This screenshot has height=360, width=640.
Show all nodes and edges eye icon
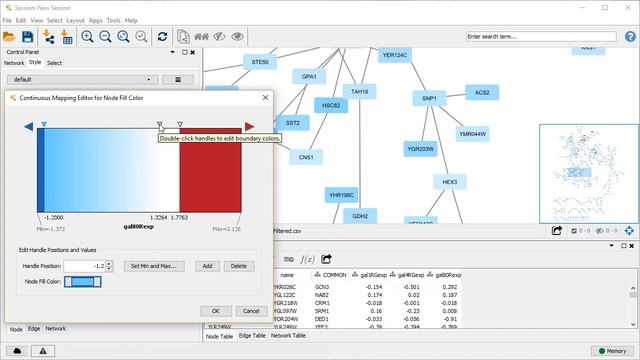pos(237,37)
